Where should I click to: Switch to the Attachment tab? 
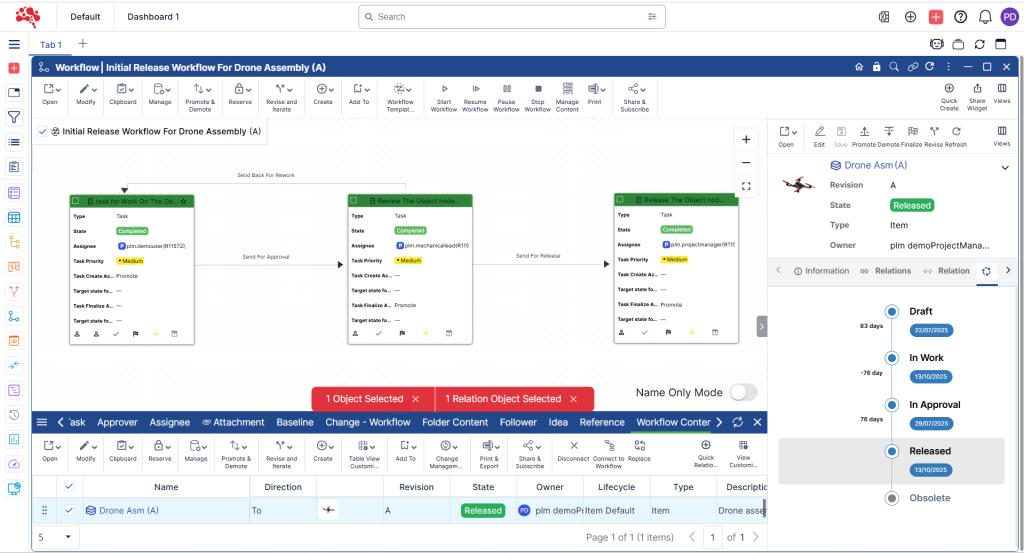pos(232,422)
